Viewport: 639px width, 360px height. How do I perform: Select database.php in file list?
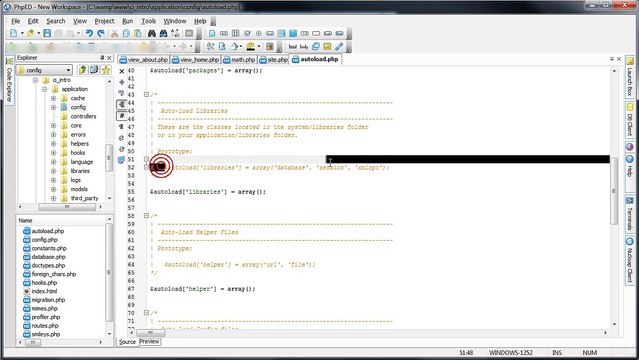click(x=48, y=257)
